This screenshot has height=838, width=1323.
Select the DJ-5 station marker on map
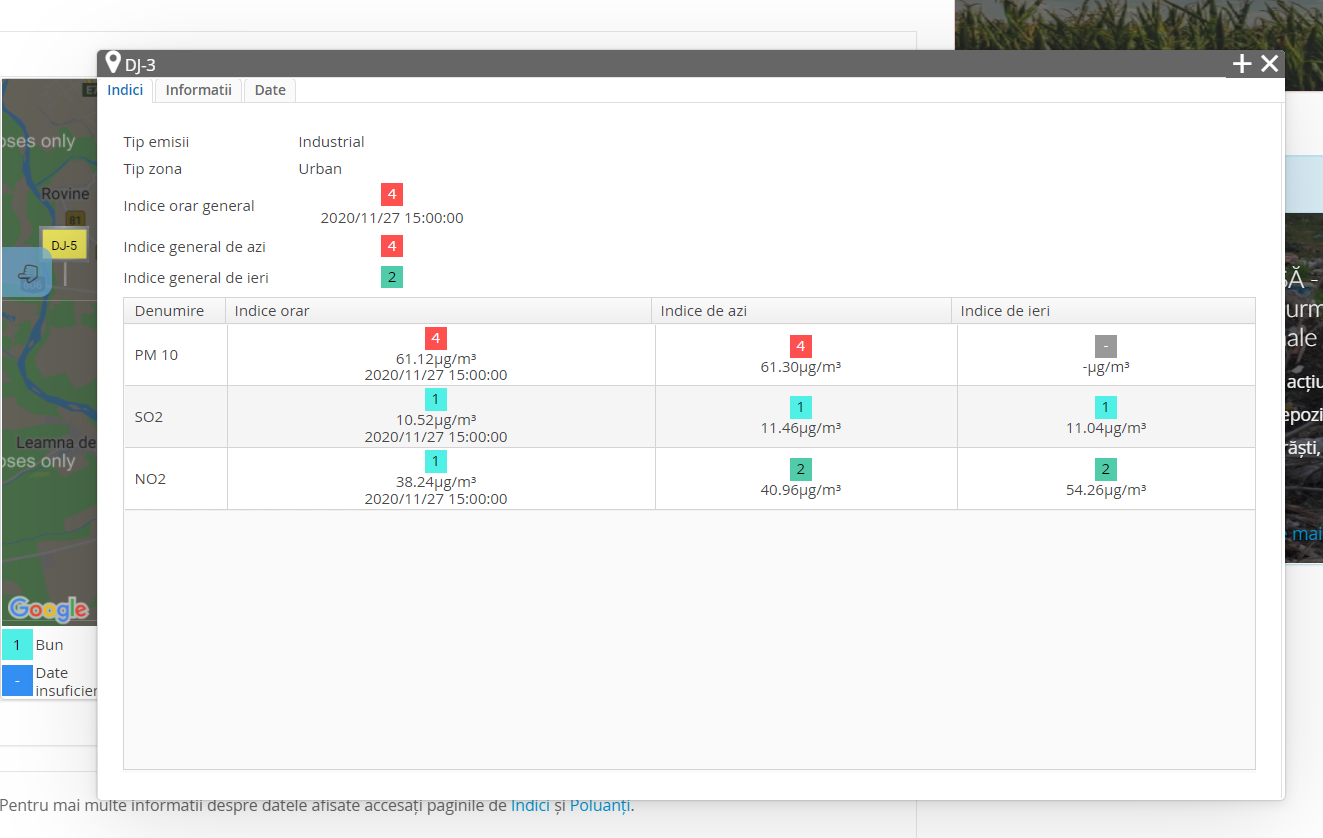coord(64,245)
